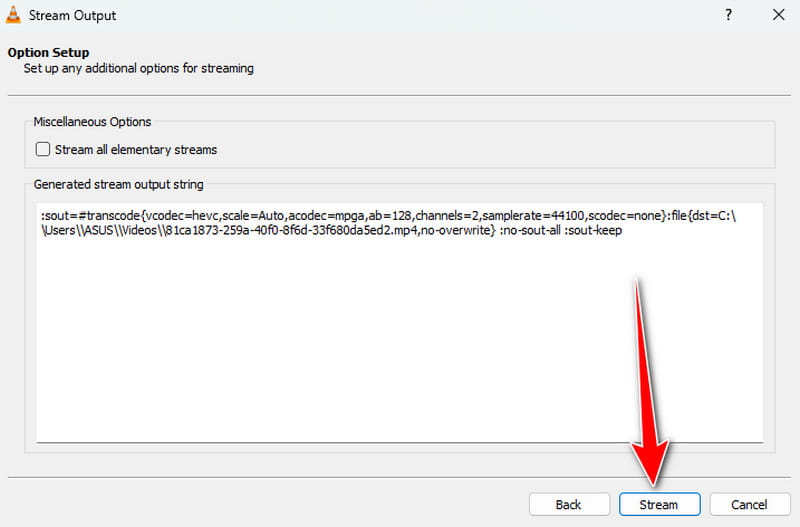Click the VLC cone icon in title bar
The image size is (800, 527).
15,15
